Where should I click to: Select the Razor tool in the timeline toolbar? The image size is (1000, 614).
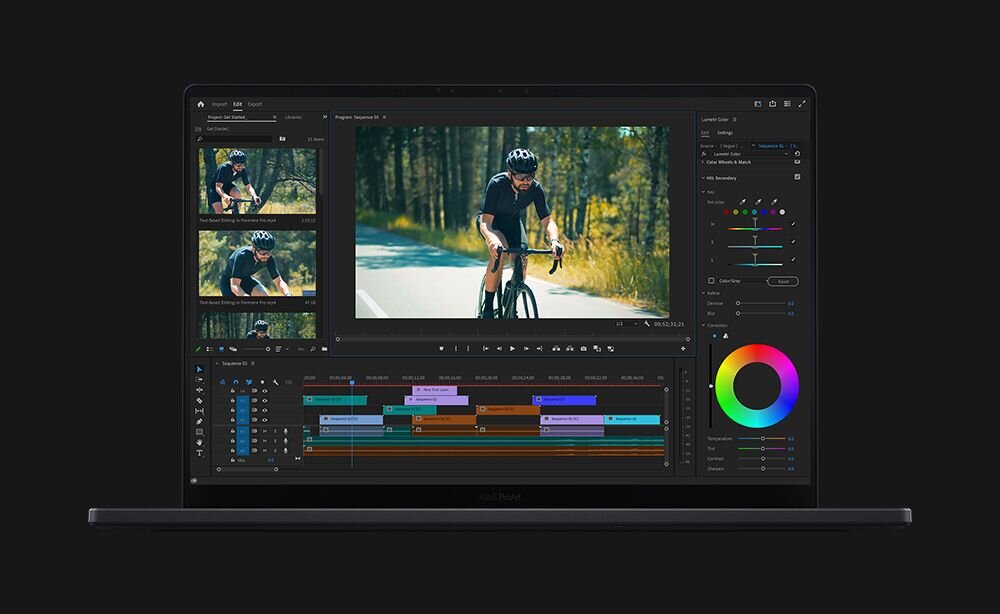click(x=198, y=400)
